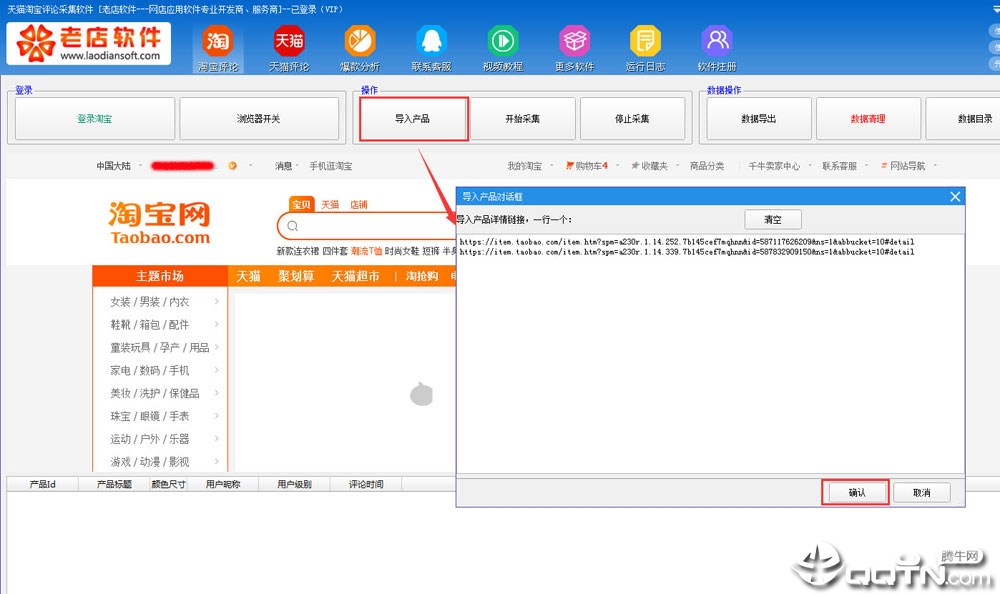
Task: Click the 评论时间 column header
Action: [x=366, y=484]
